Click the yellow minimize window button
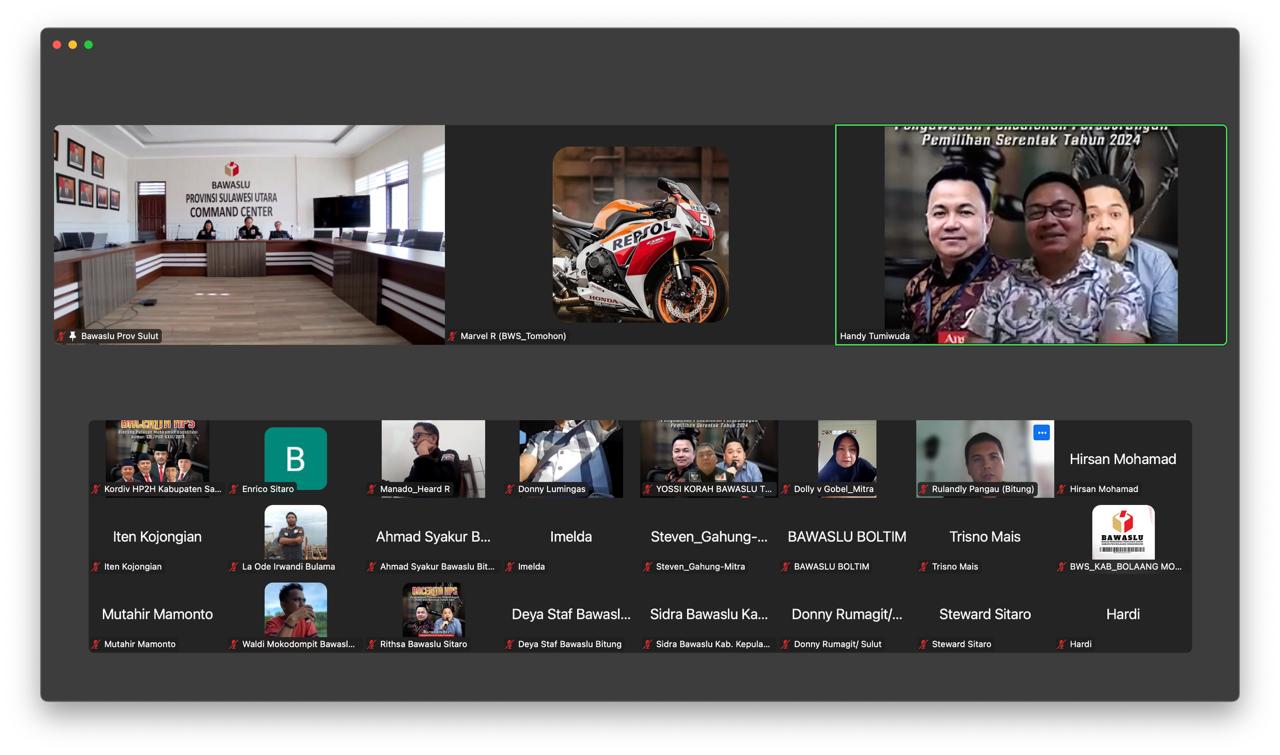 pyautogui.click(x=73, y=45)
